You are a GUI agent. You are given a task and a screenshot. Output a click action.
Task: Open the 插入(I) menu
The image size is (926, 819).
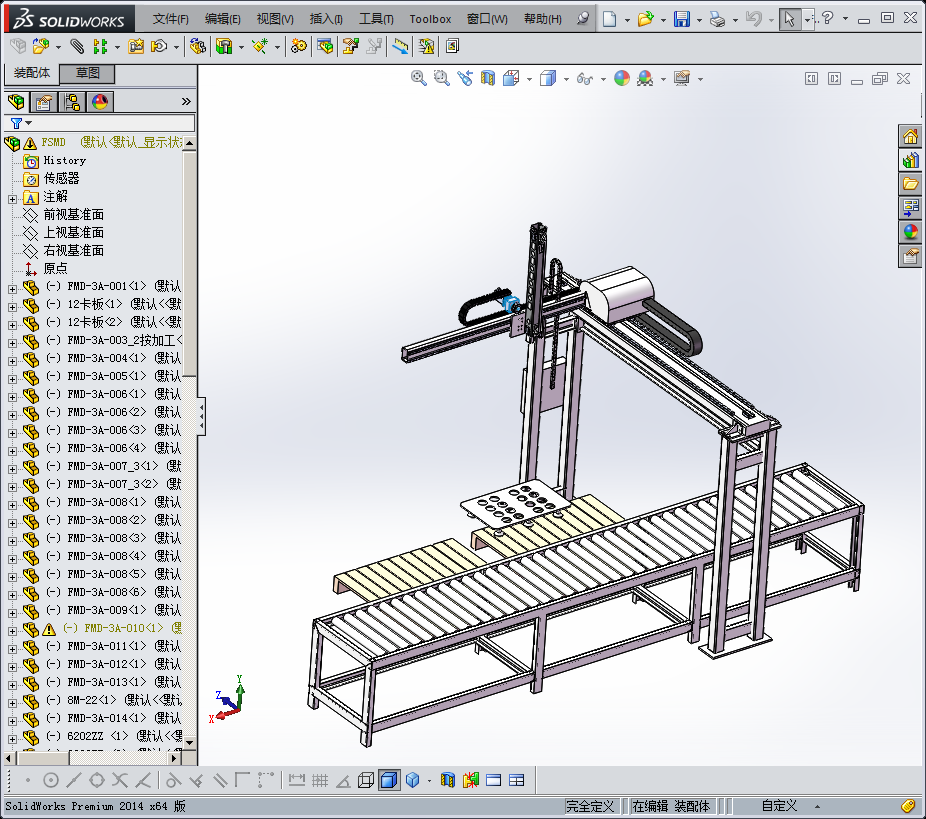click(326, 19)
